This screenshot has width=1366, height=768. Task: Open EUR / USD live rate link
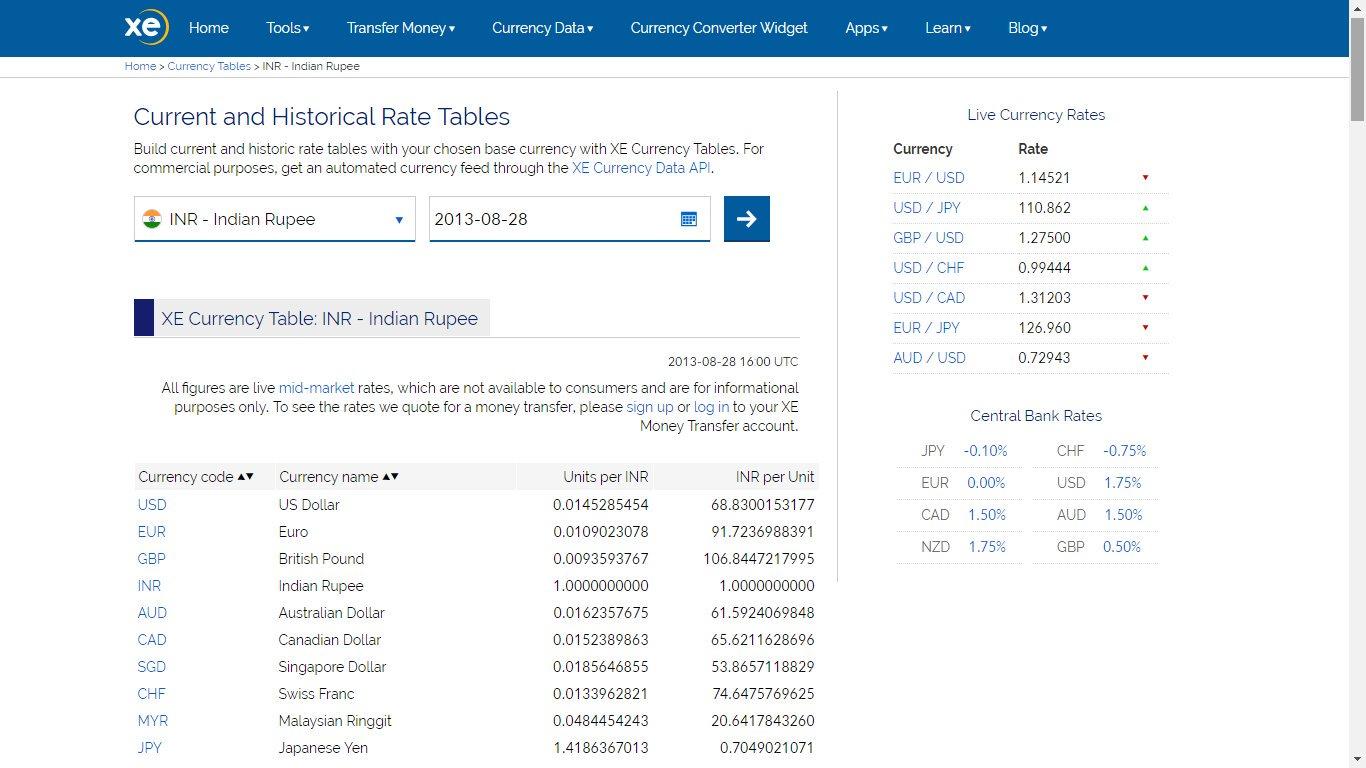[929, 178]
